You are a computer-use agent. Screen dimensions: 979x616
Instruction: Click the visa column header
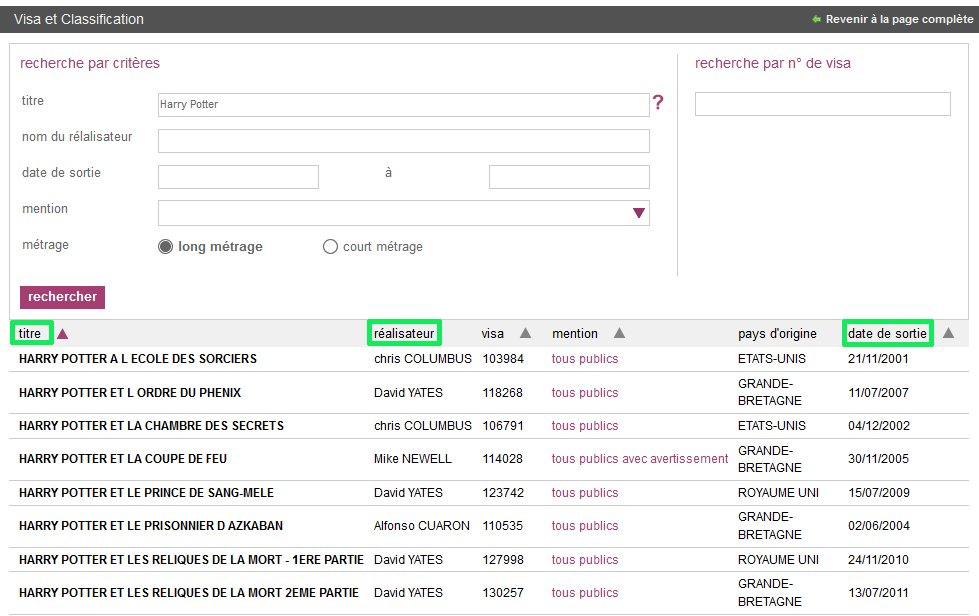click(x=493, y=333)
